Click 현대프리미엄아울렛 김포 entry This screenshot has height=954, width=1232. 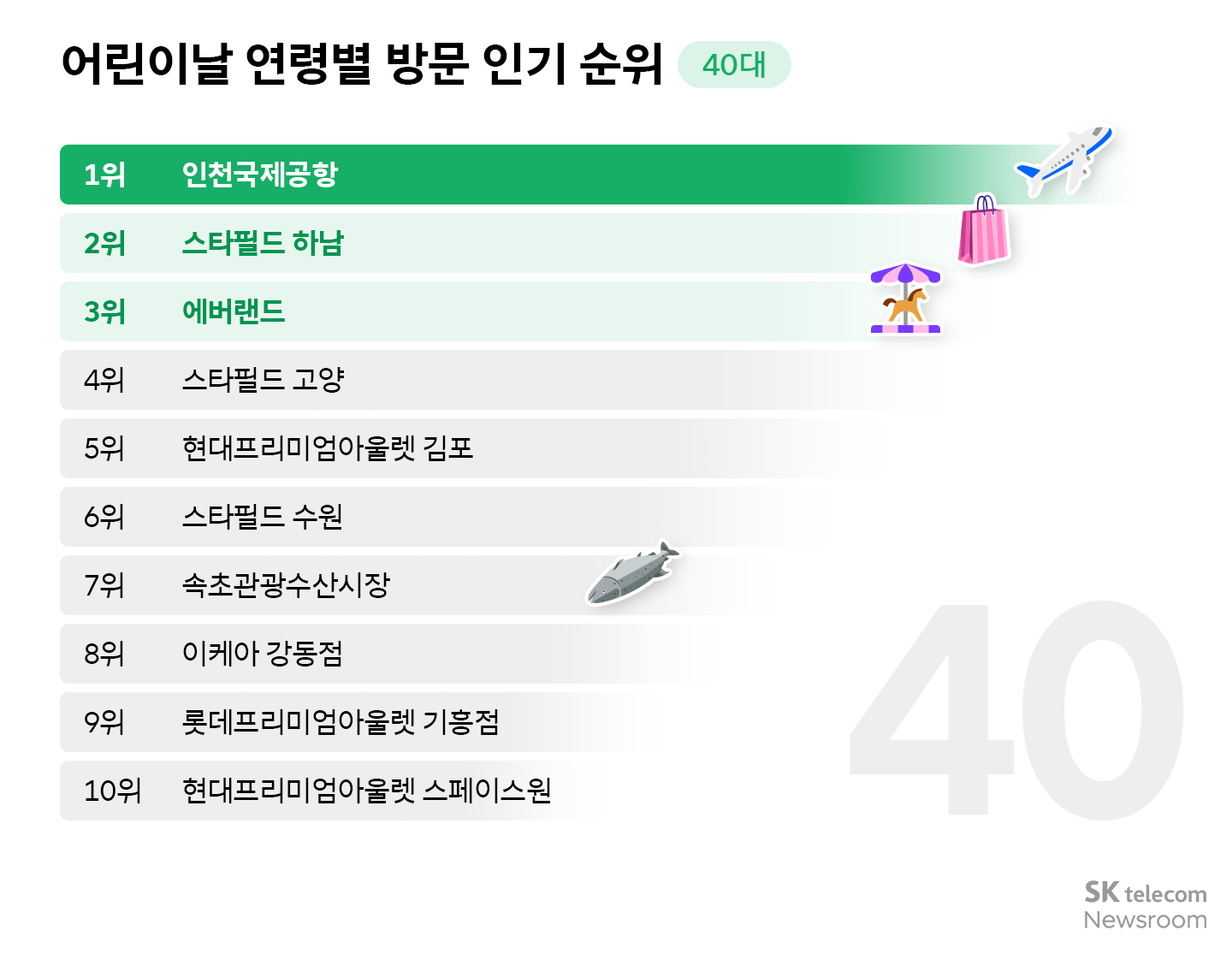click(x=327, y=448)
